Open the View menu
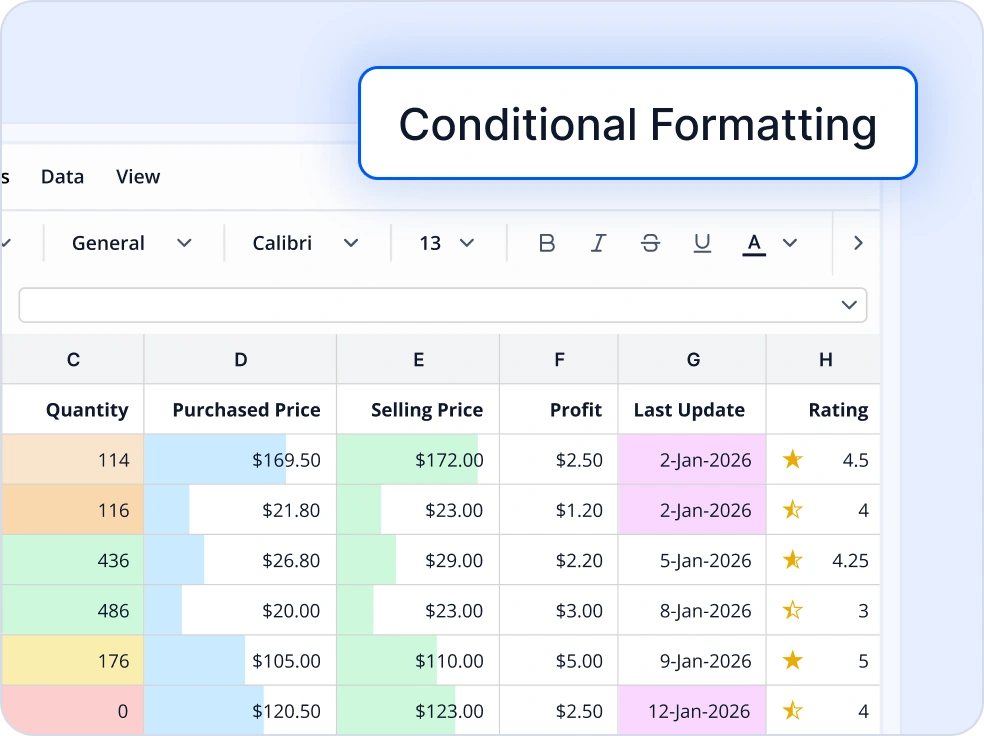The height and width of the screenshot is (736, 984). pyautogui.click(x=137, y=176)
